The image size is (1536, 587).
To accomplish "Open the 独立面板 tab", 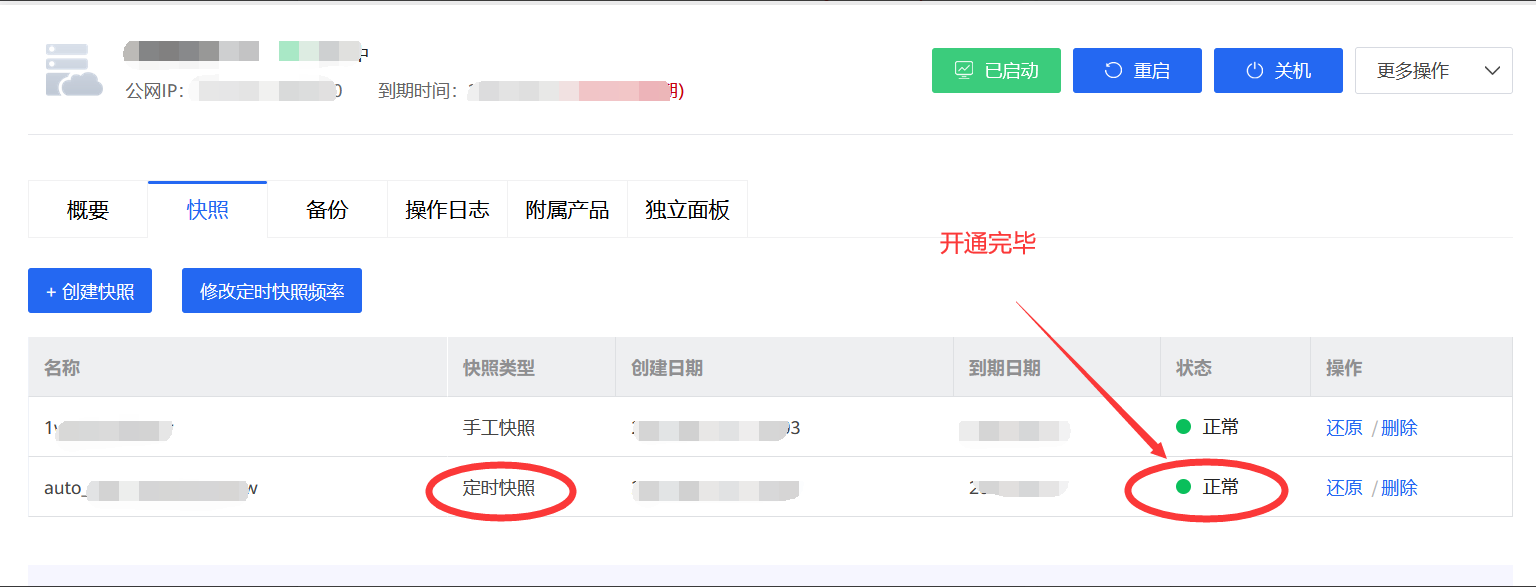I will pyautogui.click(x=687, y=210).
